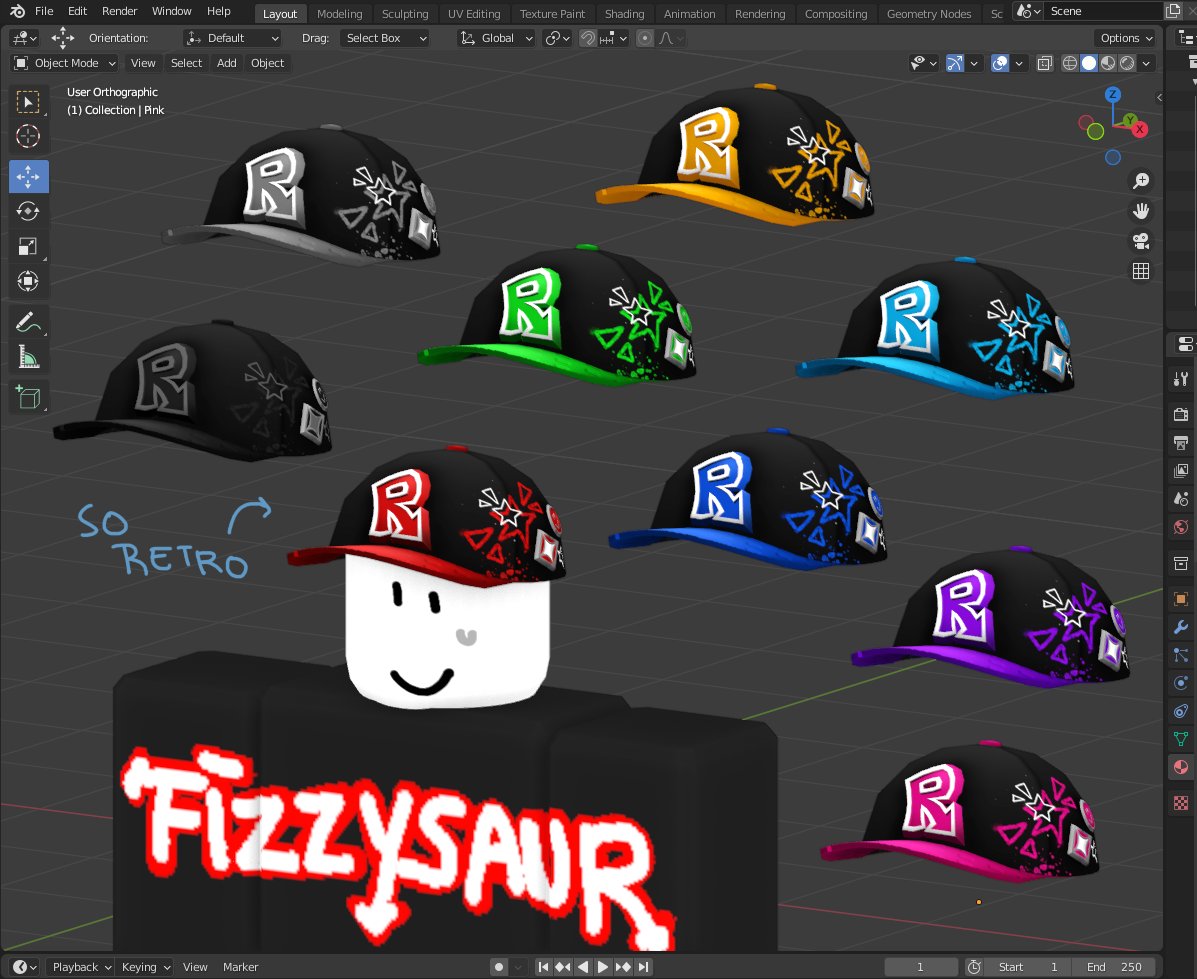Open the File menu
The width and height of the screenshot is (1197, 979).
[44, 11]
